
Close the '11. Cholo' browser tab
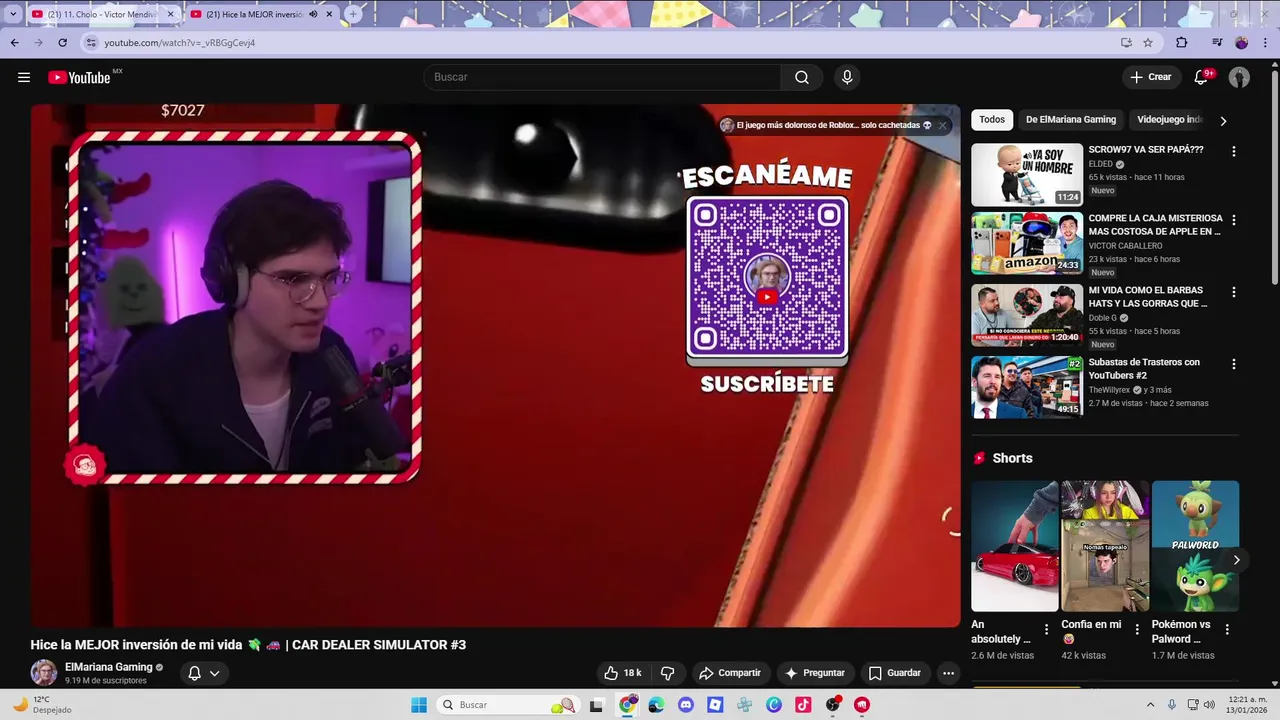coord(170,14)
